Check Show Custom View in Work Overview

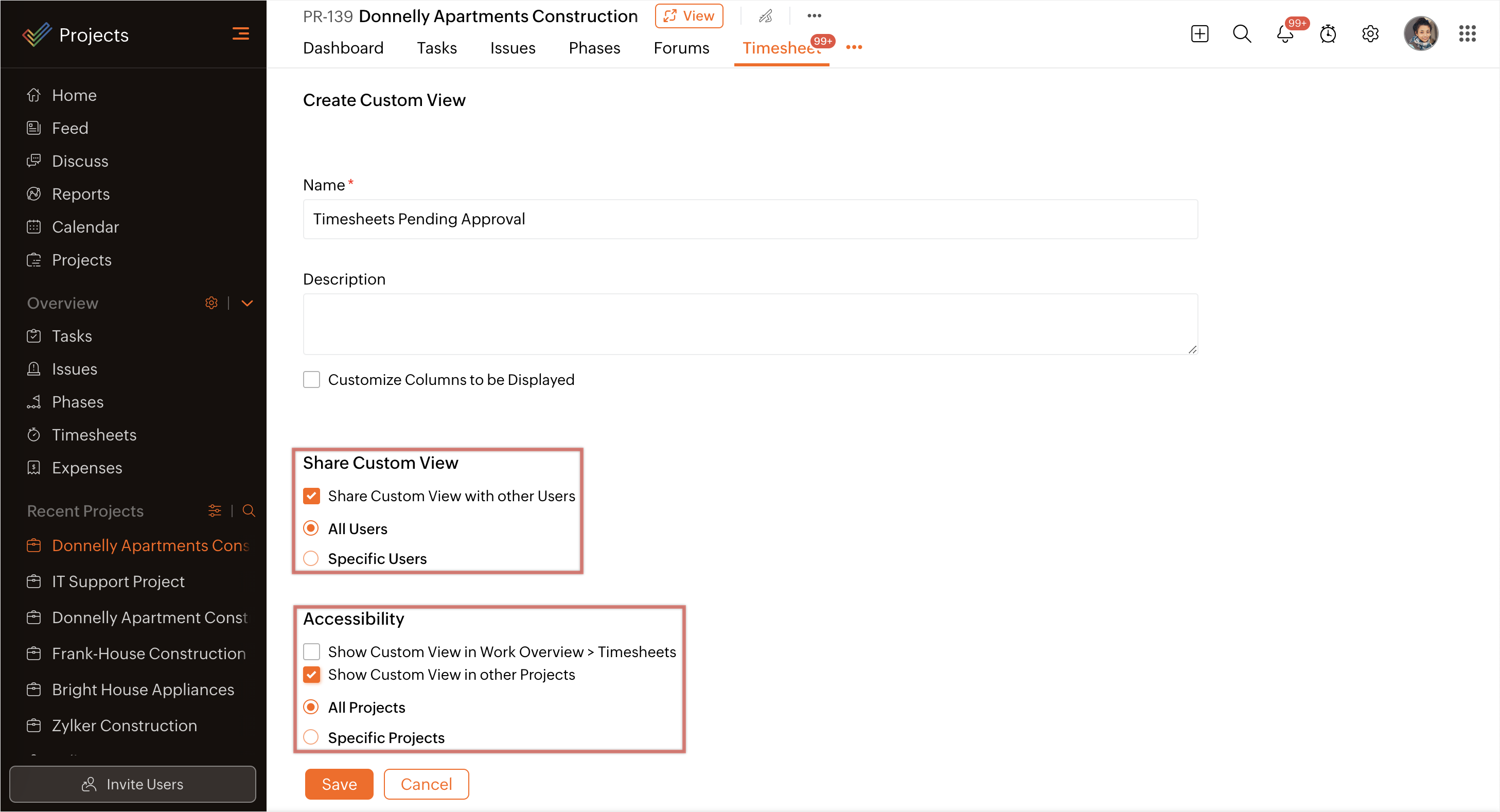click(311, 652)
